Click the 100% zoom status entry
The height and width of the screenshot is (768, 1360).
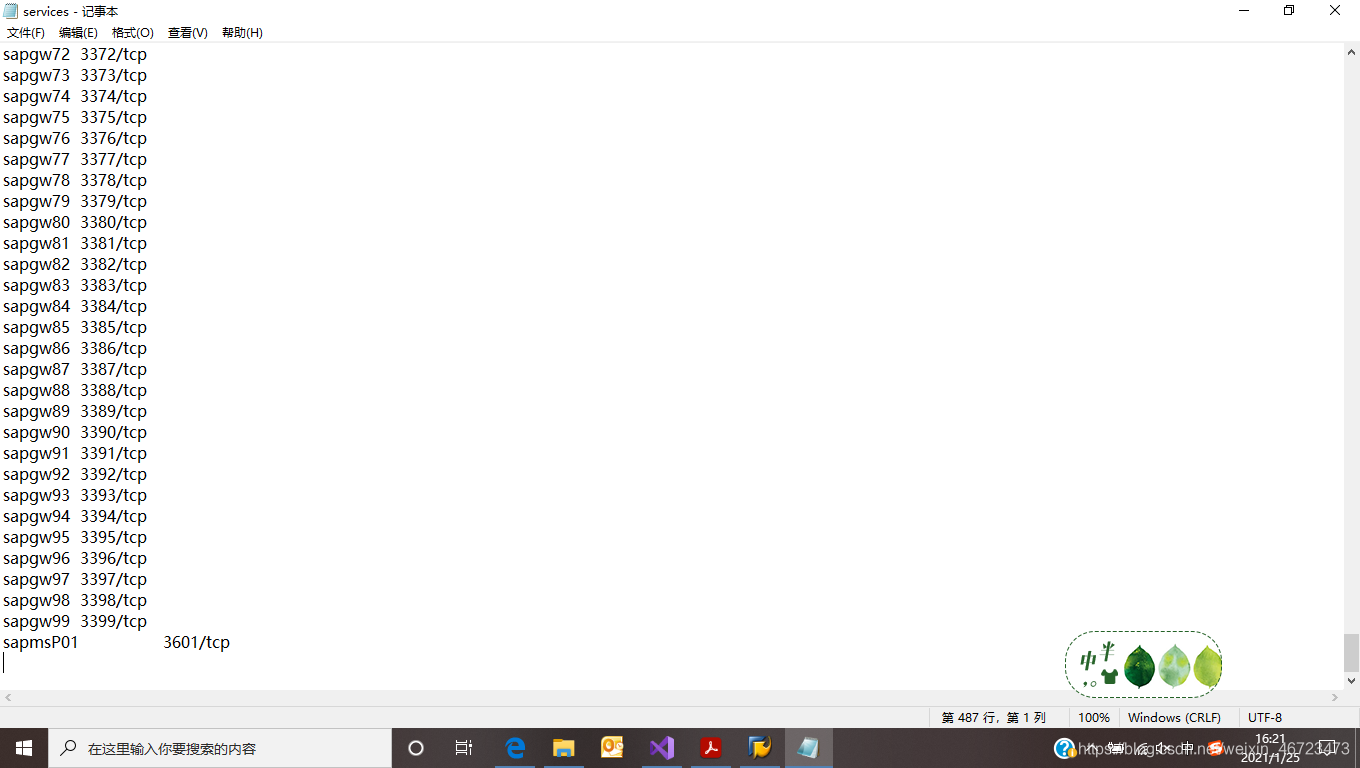(1094, 717)
